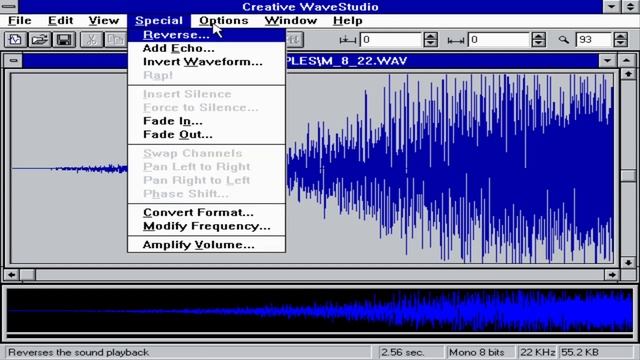Open the M_8_22.WAV document control menu box
This screenshot has height=360, width=640.
point(13,61)
